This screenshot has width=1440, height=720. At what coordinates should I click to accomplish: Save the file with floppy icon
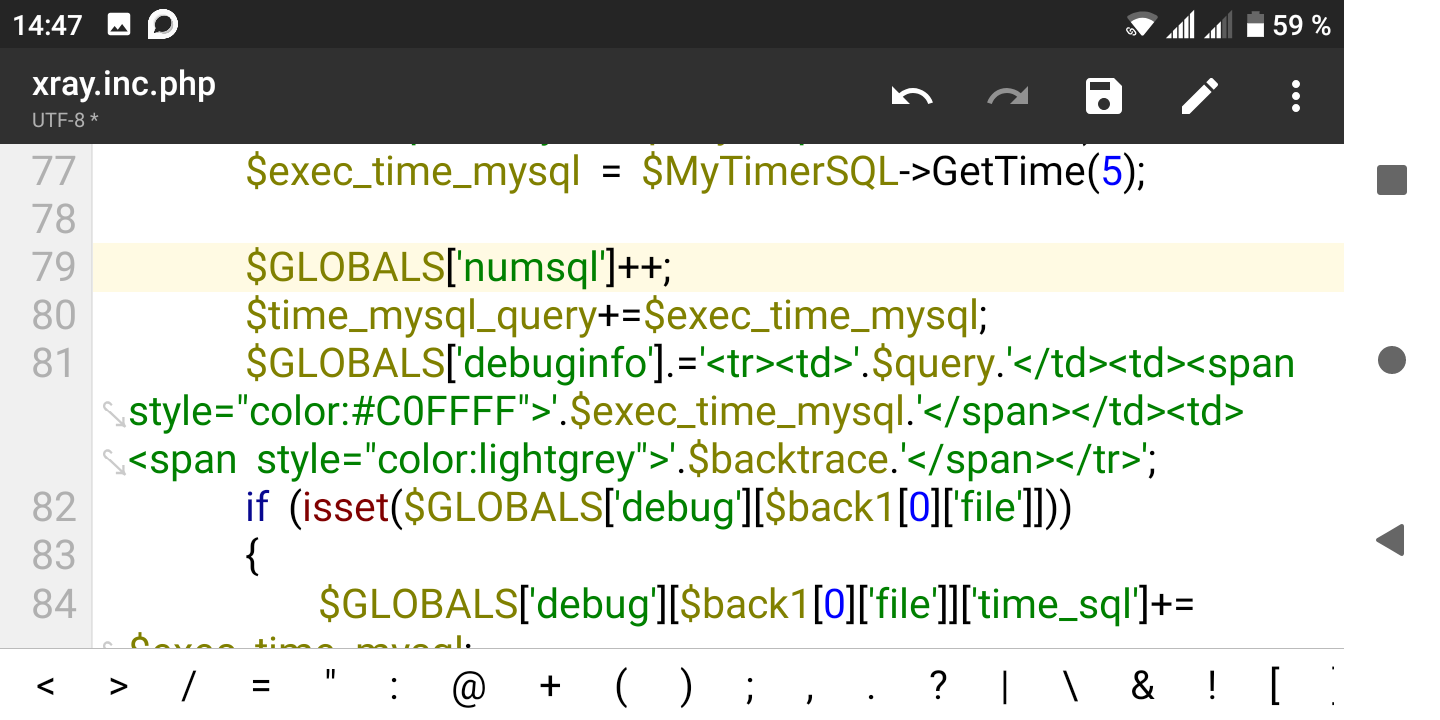1104,97
